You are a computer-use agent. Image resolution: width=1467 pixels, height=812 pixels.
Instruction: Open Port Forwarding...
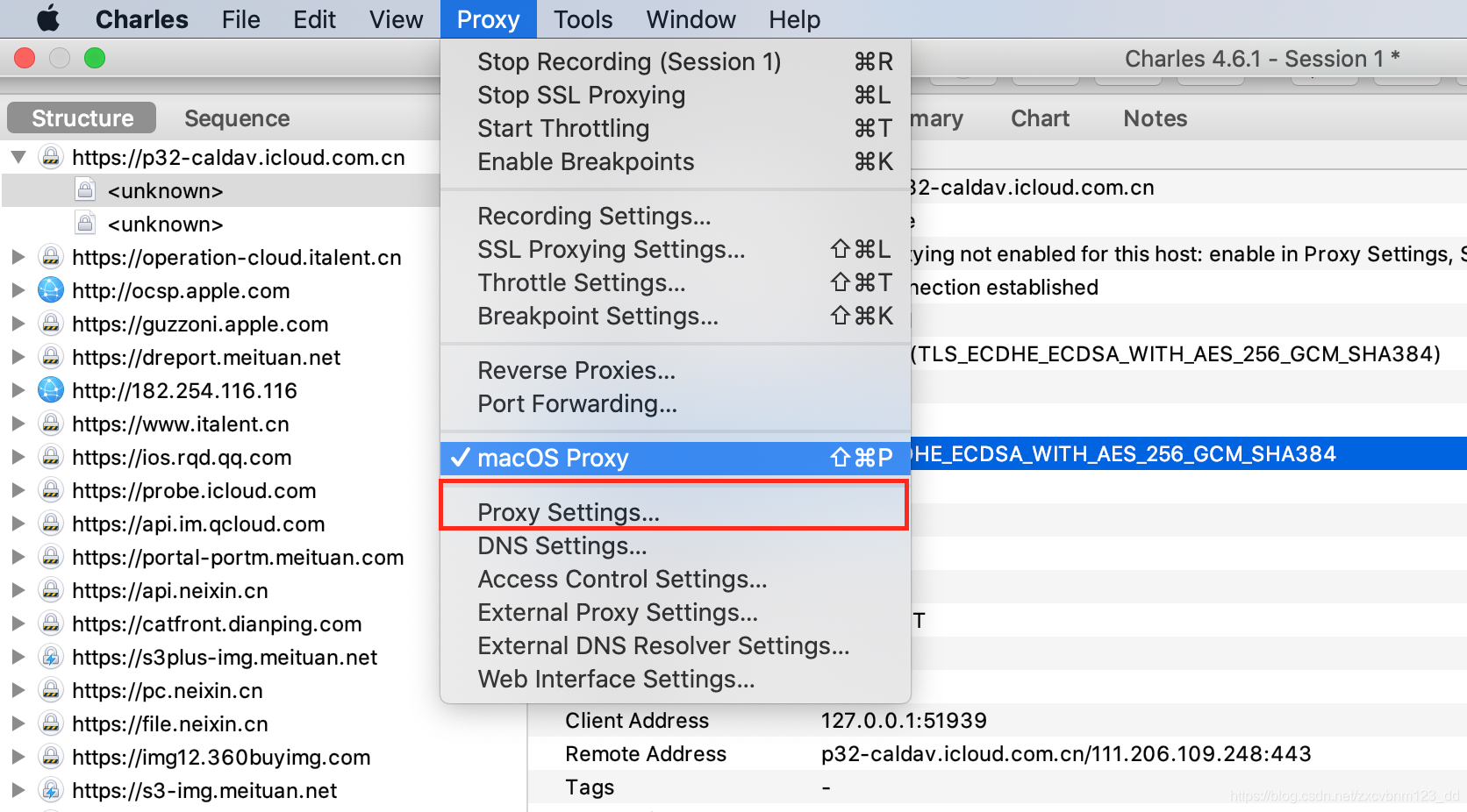pos(675,403)
